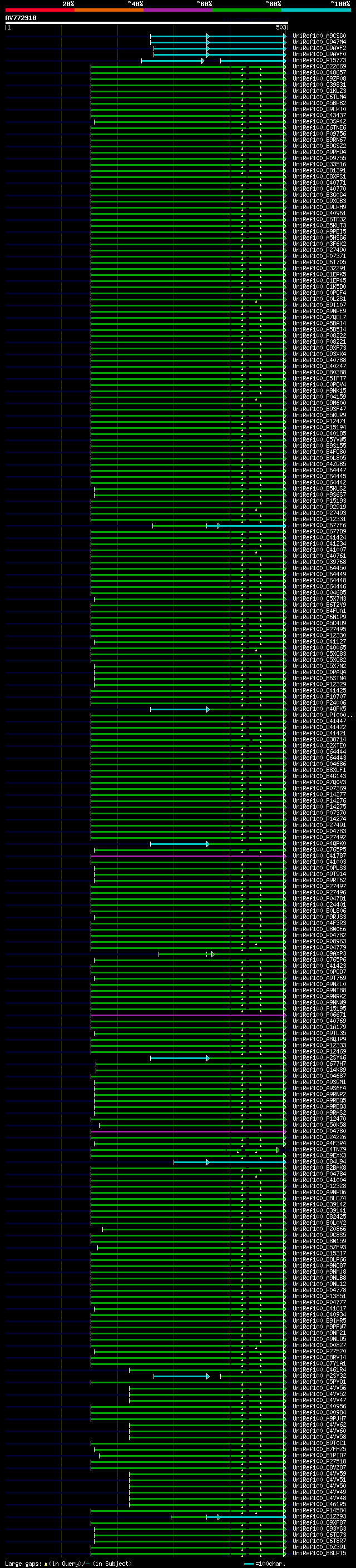Select label UniRef100_A2SY32
This screenshot has width=356, height=1568.
[x=319, y=1376]
